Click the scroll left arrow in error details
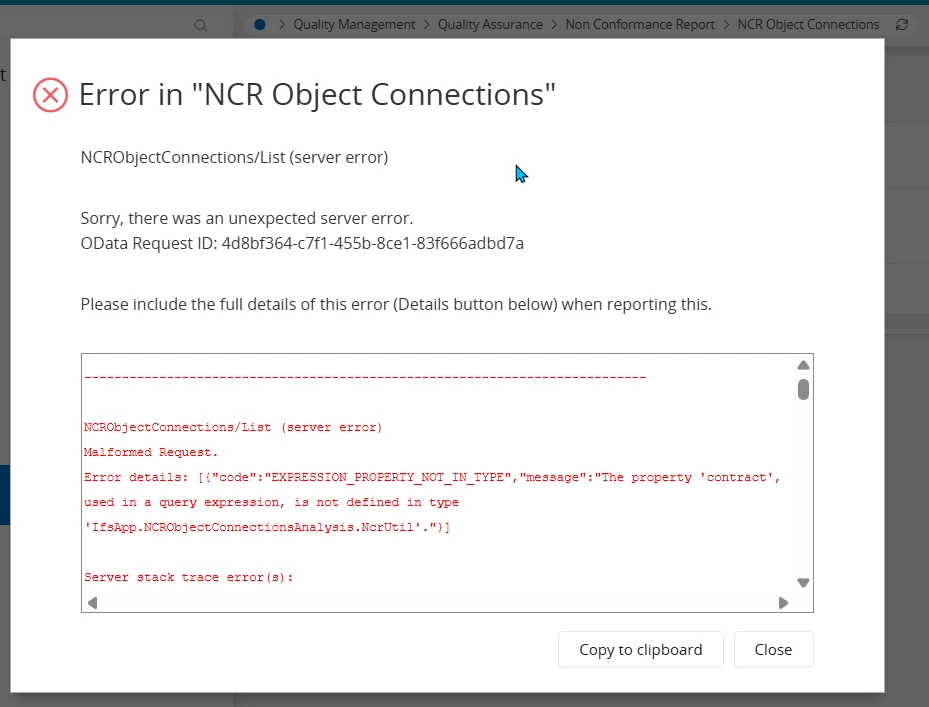The width and height of the screenshot is (929, 707). tap(92, 603)
